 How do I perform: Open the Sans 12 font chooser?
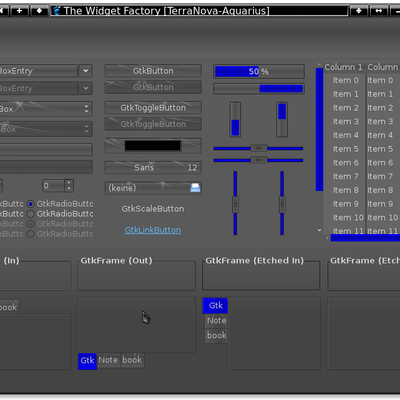click(153, 167)
